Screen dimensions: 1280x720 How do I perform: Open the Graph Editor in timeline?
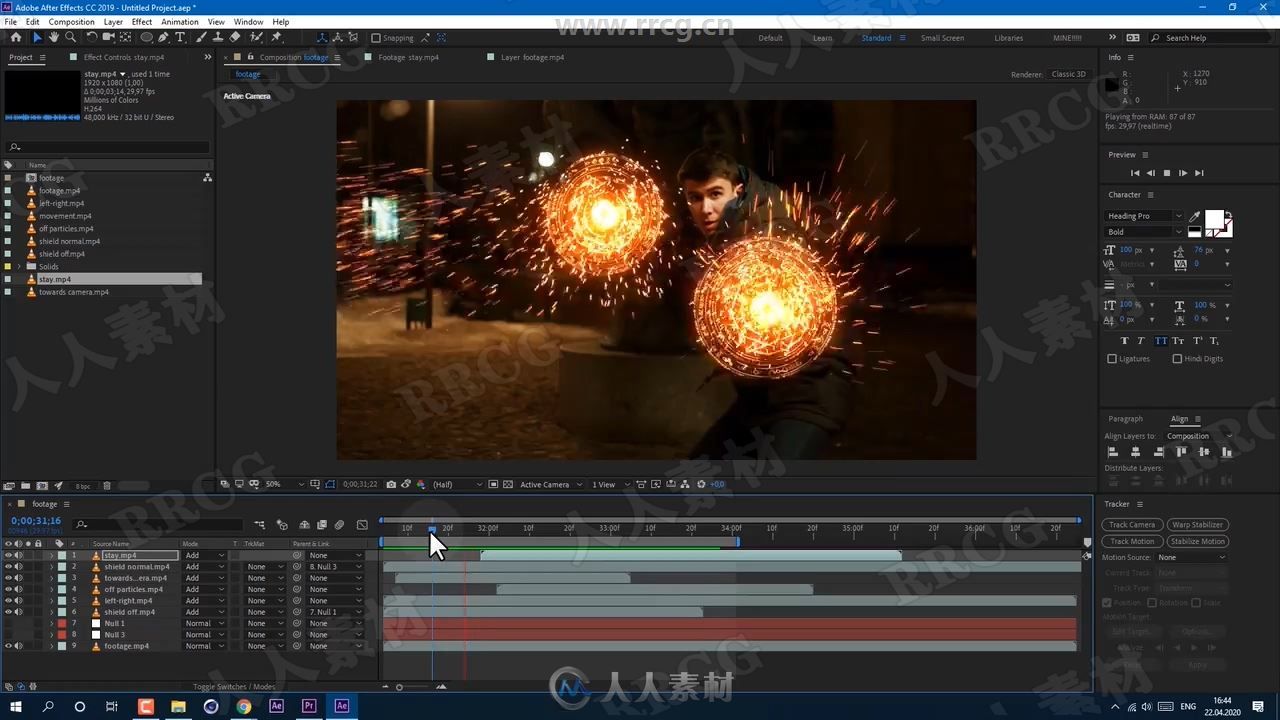362,524
